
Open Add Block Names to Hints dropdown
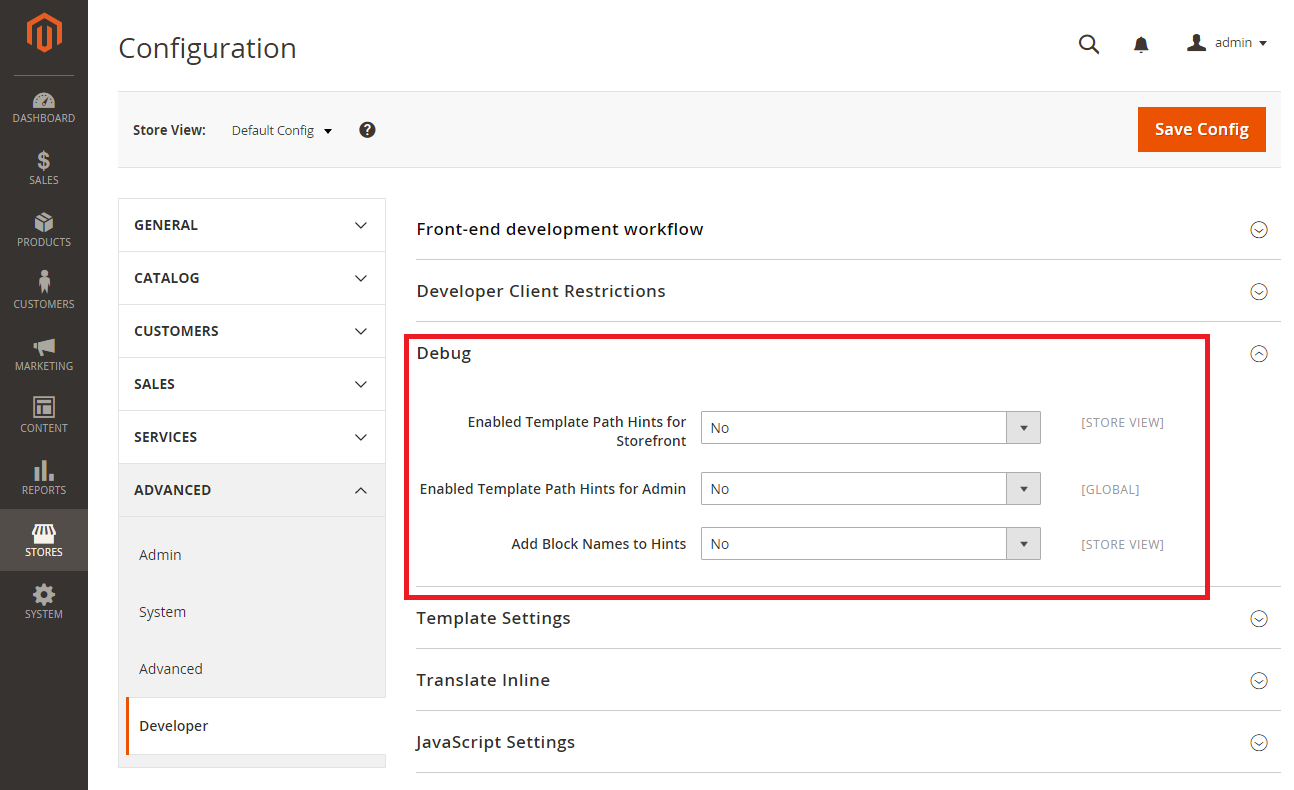(x=870, y=544)
